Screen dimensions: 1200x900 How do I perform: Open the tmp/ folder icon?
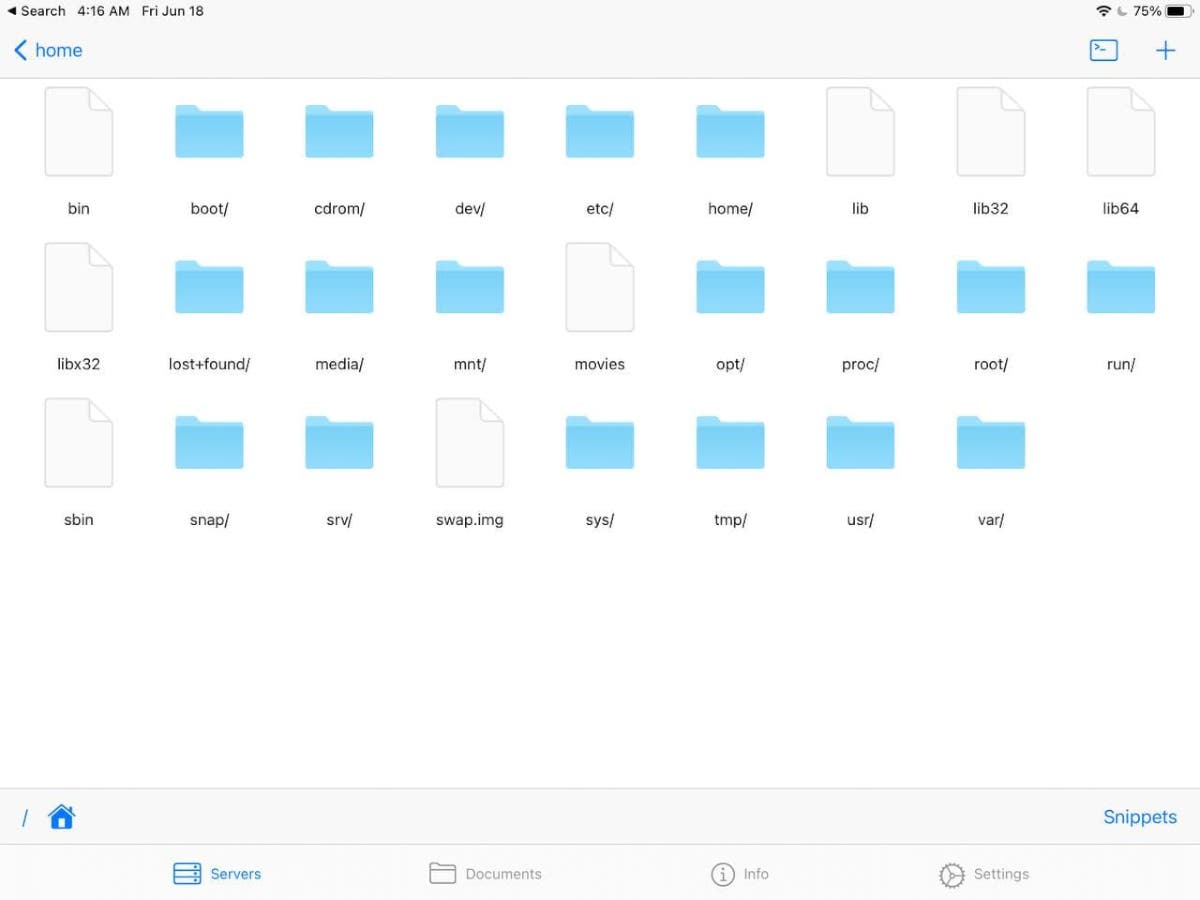click(730, 443)
